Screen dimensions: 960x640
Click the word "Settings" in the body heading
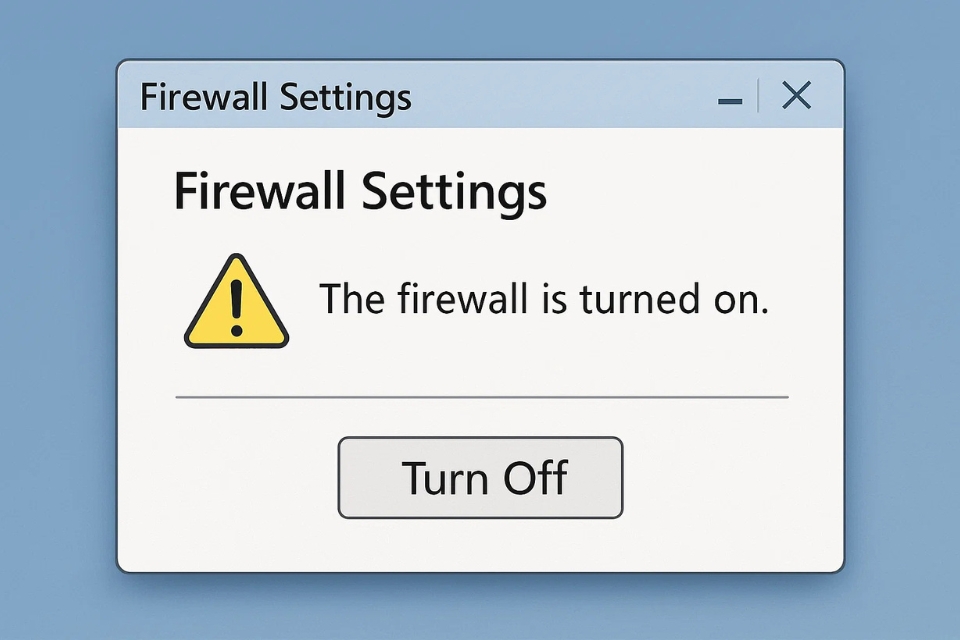tap(454, 193)
